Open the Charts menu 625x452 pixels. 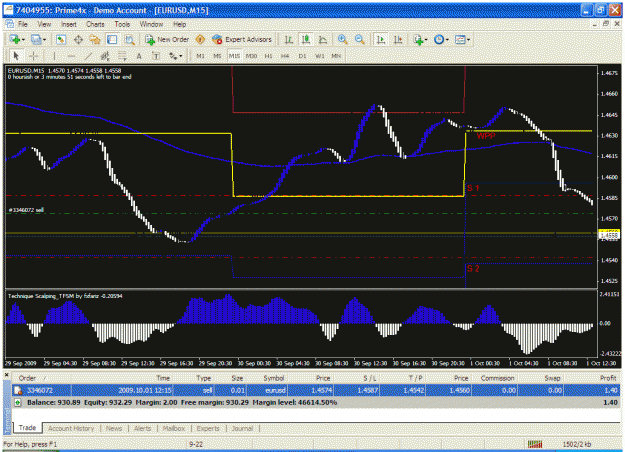pyautogui.click(x=95, y=24)
